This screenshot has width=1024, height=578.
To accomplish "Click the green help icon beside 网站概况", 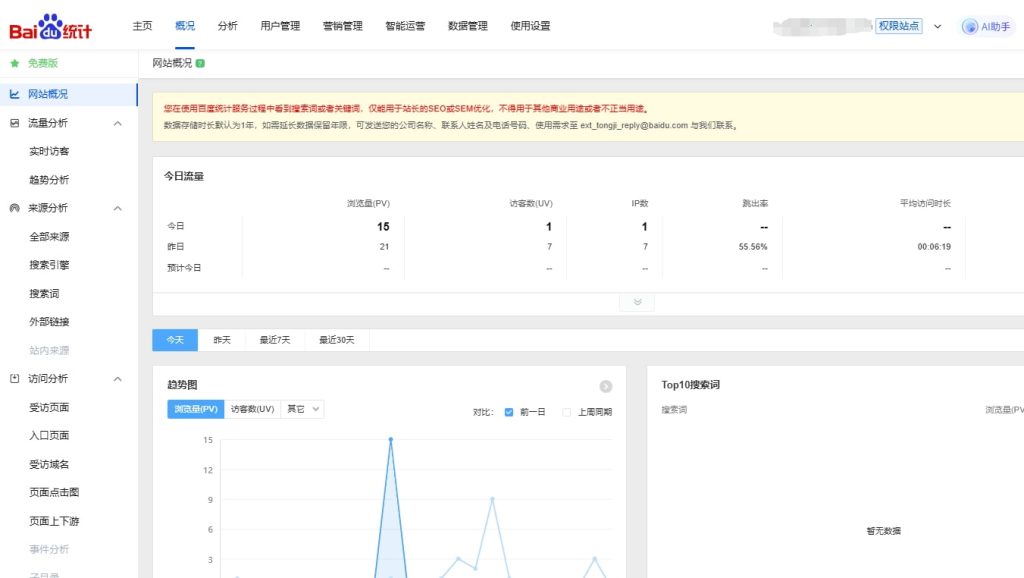I will tap(200, 63).
